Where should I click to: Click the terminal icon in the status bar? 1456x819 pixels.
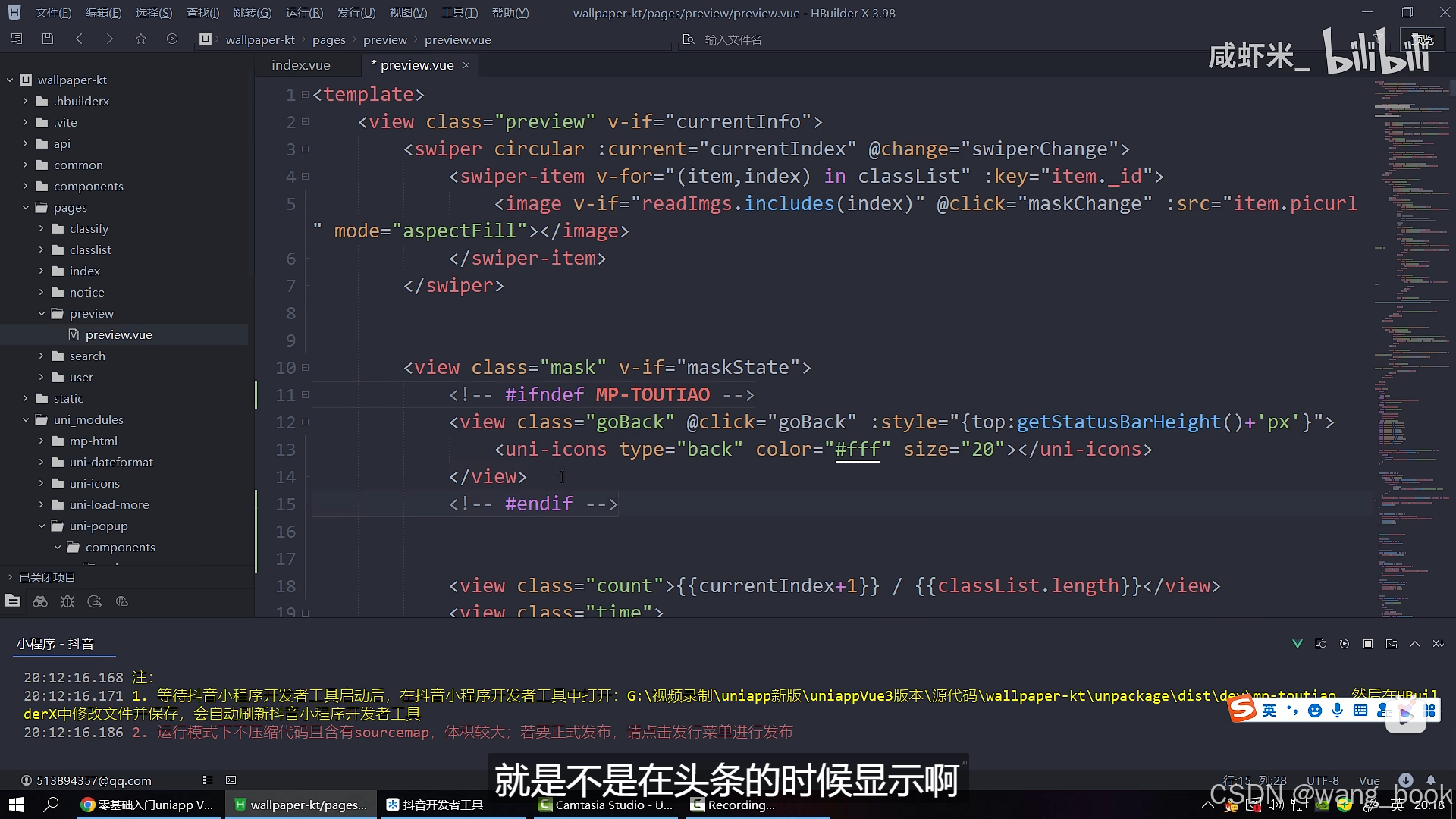(231, 780)
